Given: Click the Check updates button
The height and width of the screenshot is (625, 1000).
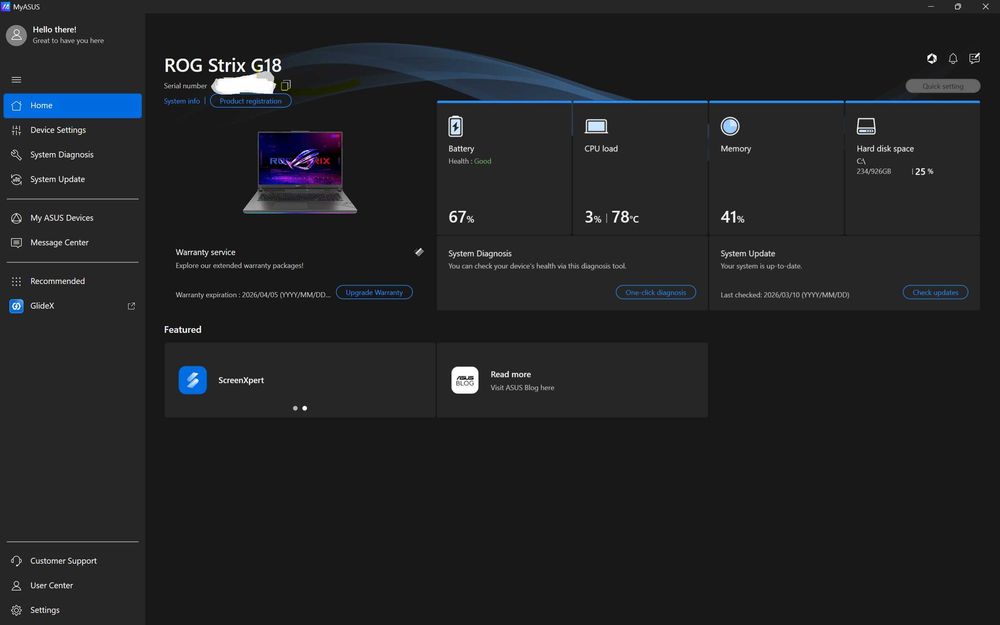Looking at the screenshot, I should 935,292.
